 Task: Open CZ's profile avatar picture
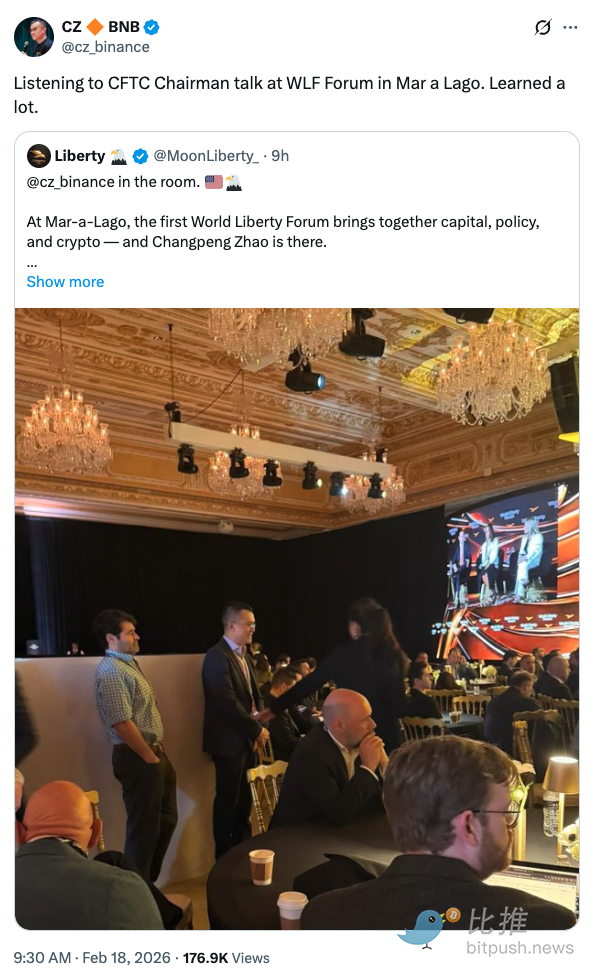pyautogui.click(x=34, y=37)
